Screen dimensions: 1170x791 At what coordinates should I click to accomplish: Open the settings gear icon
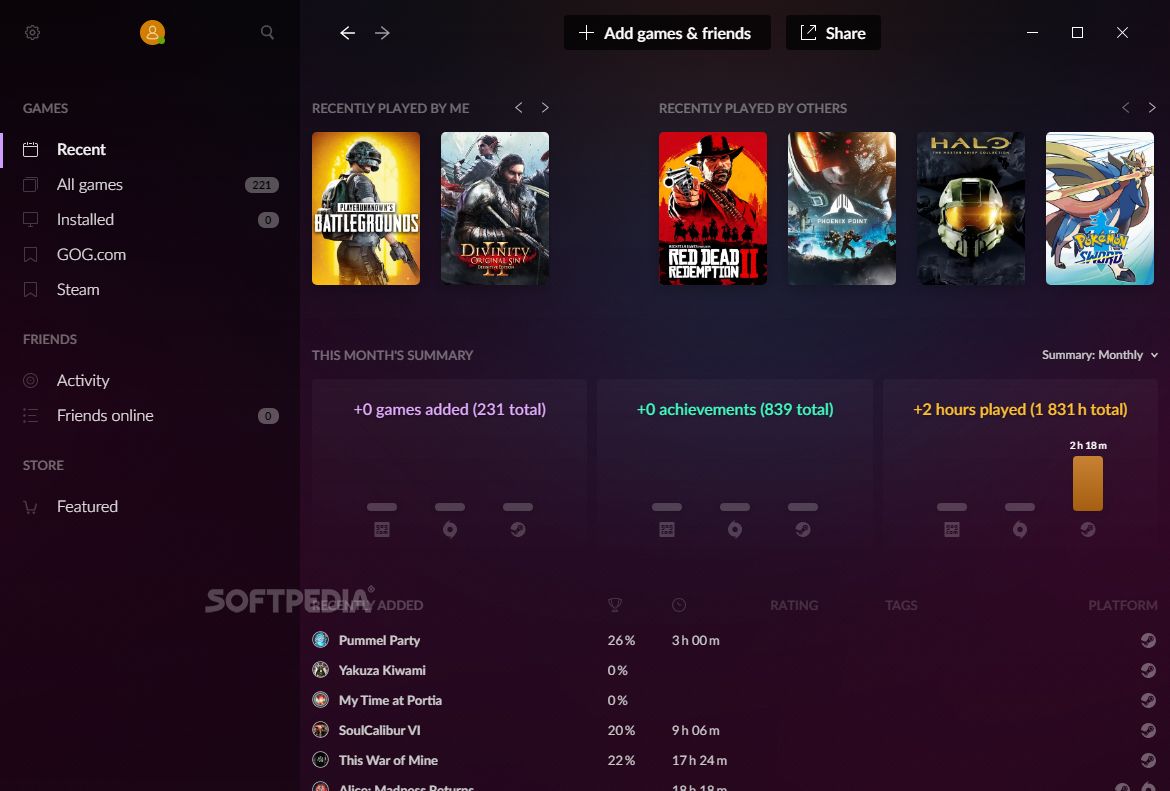tap(32, 33)
